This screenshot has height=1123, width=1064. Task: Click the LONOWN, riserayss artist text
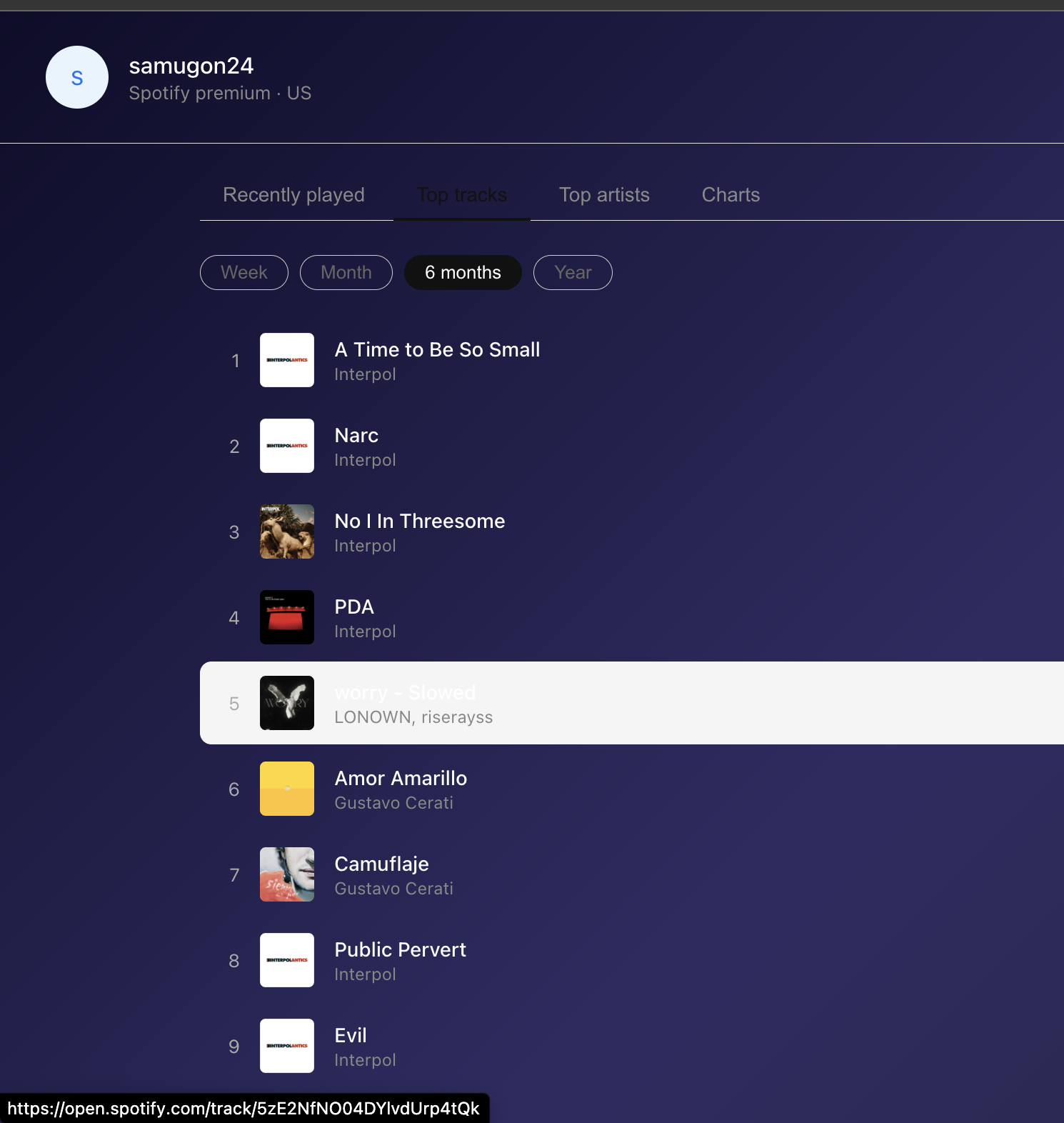pyautogui.click(x=413, y=717)
